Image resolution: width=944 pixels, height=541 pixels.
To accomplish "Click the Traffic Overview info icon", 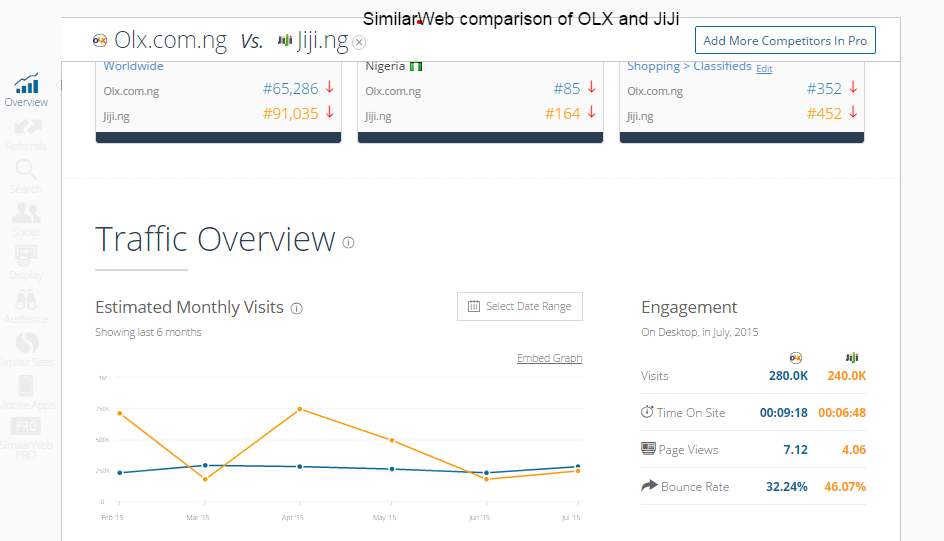I will 349,243.
